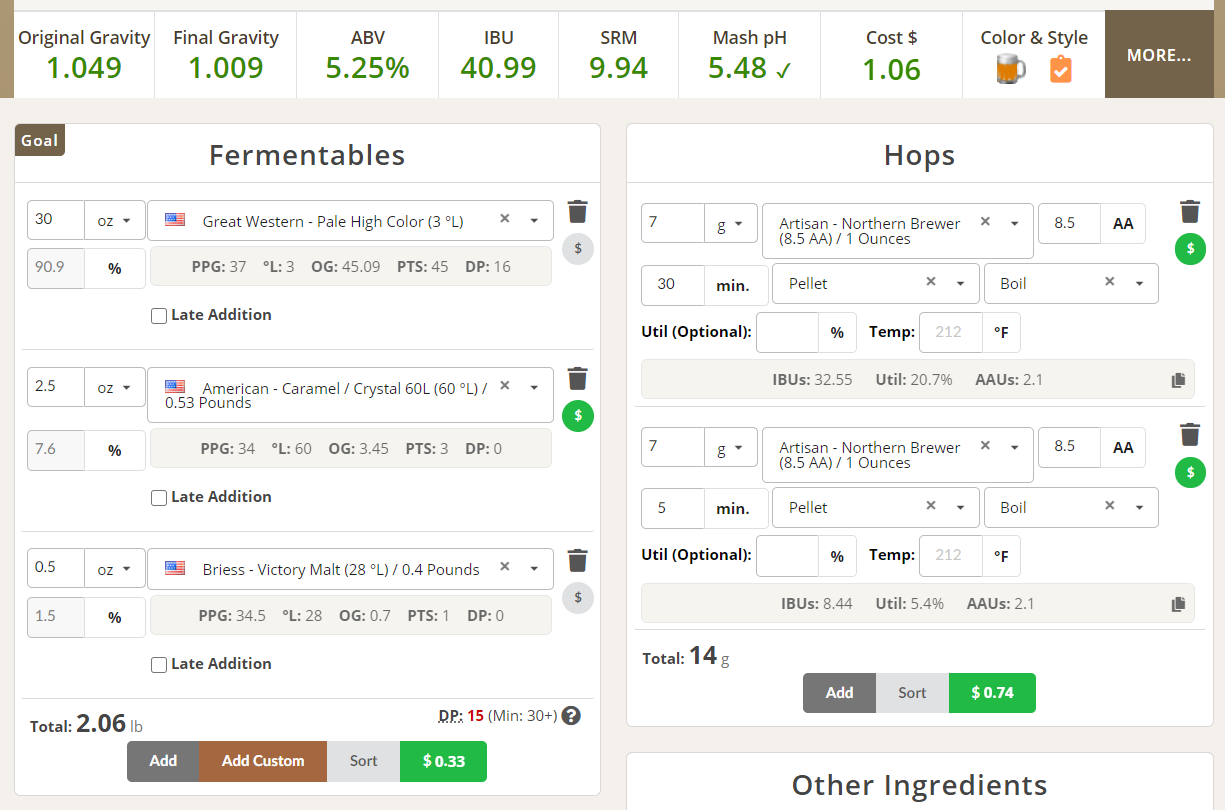This screenshot has width=1225, height=810.
Task: Enable Late Addition for Pale High Color
Action: coord(159,316)
